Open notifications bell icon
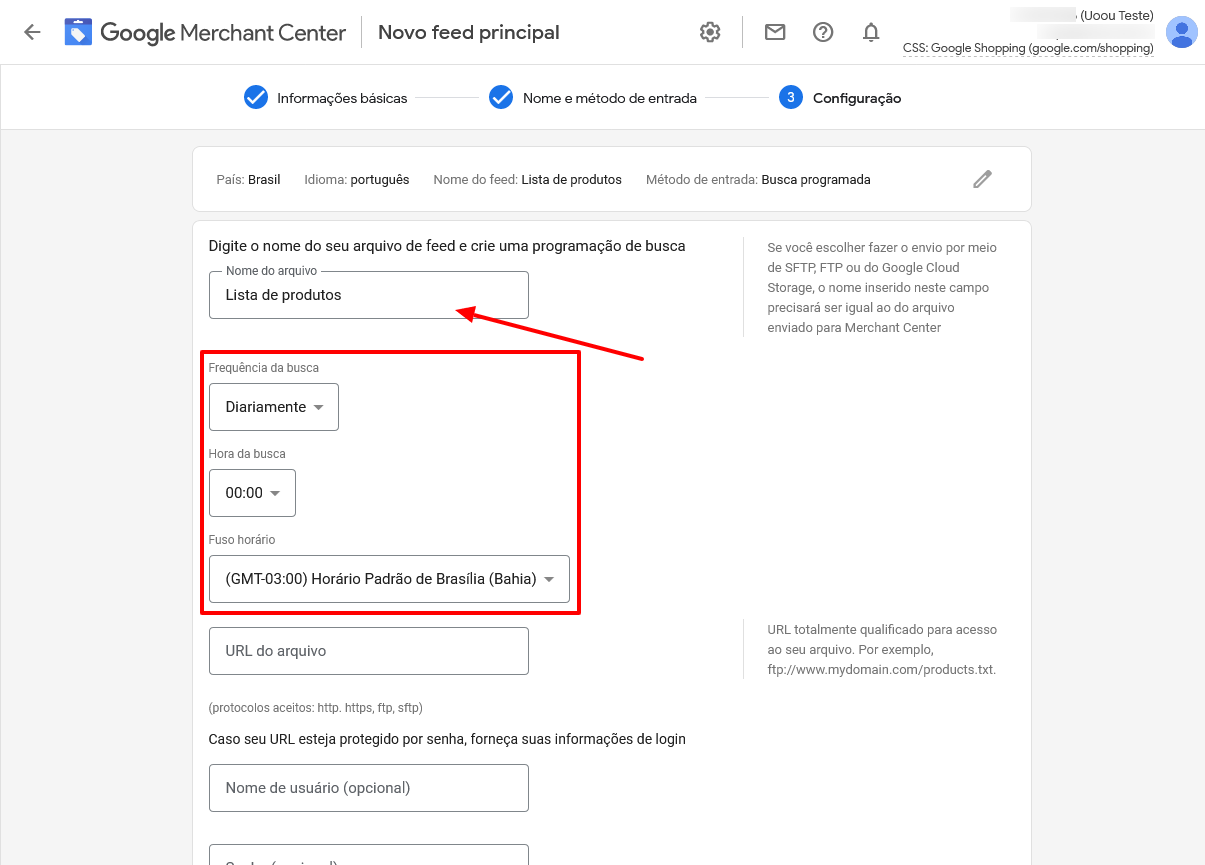Viewport: 1205px width, 865px height. coord(871,32)
